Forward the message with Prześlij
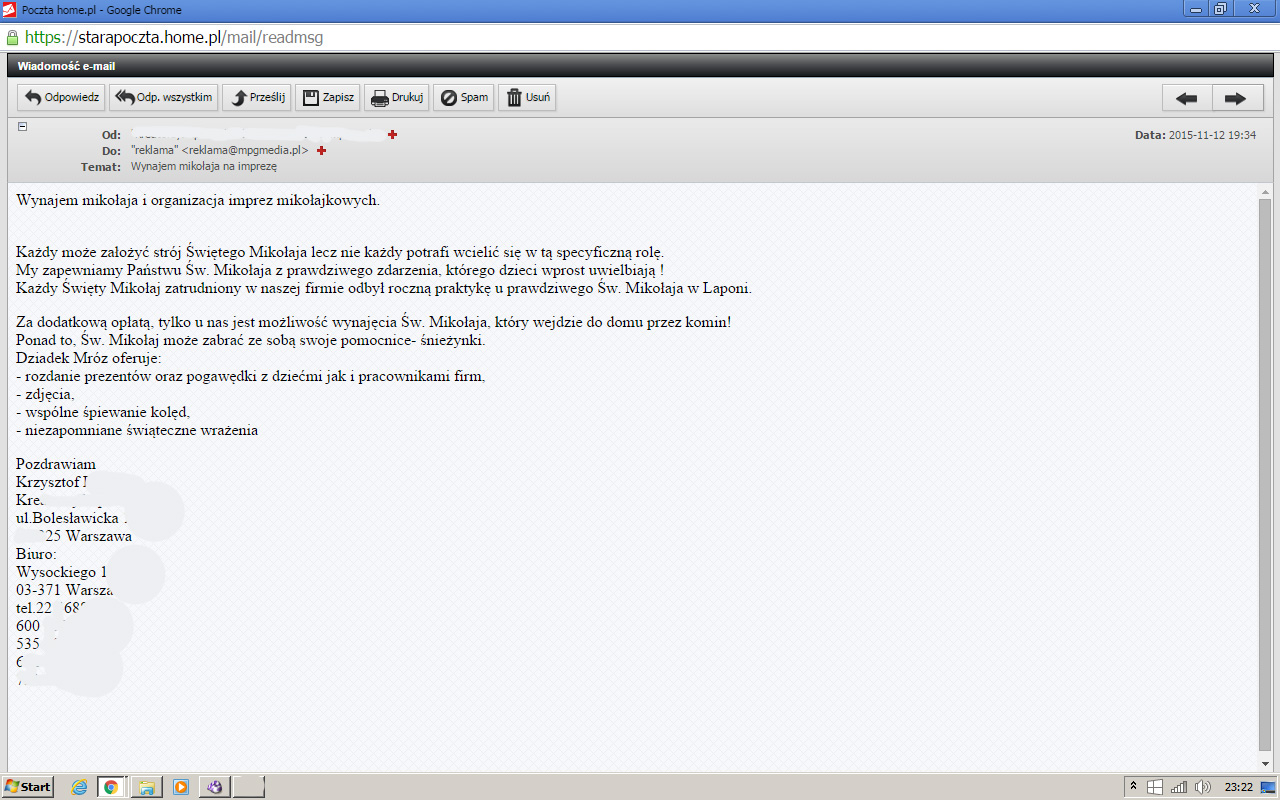 [x=257, y=98]
